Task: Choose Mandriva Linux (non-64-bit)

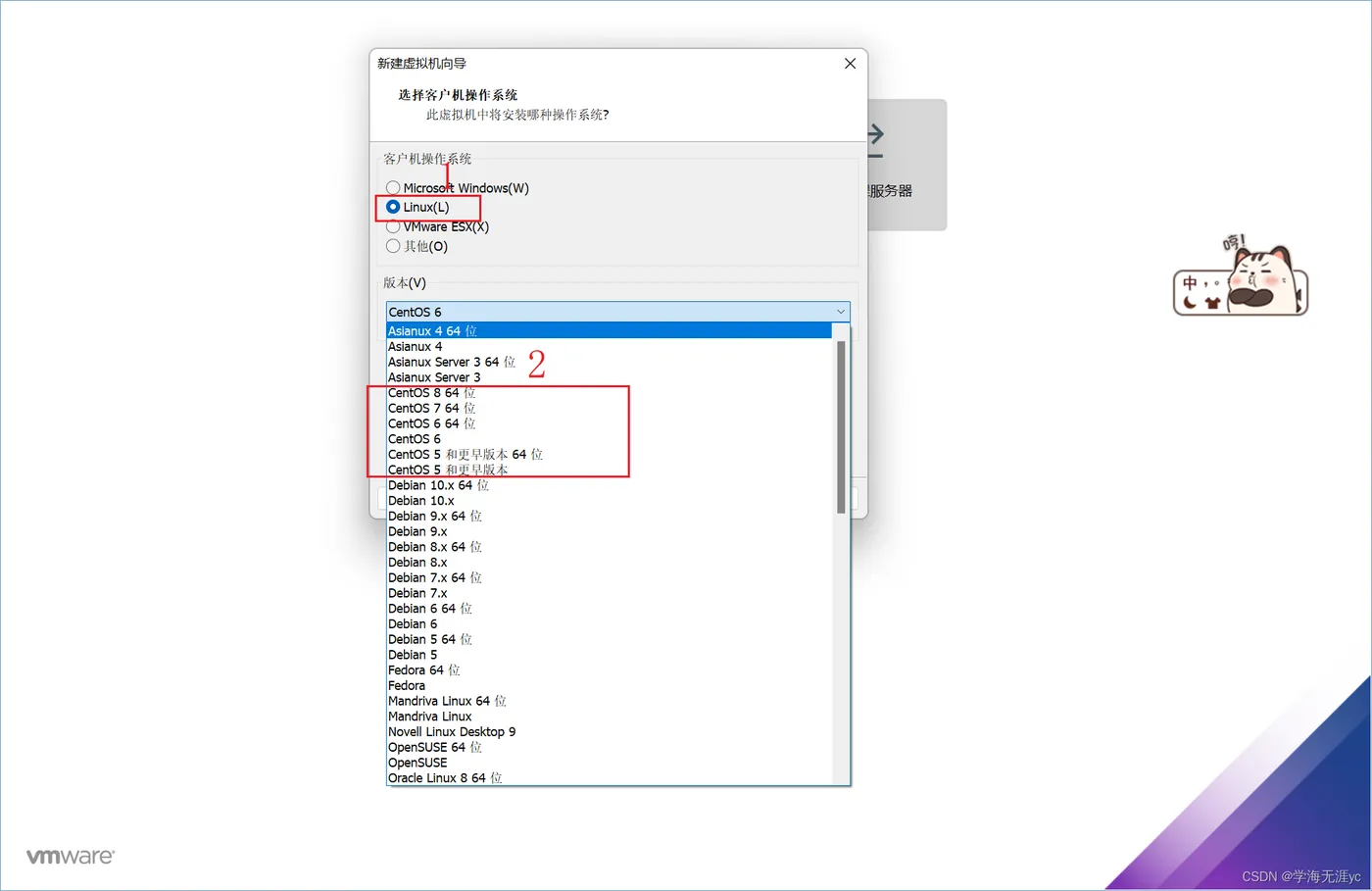Action: 609,717
